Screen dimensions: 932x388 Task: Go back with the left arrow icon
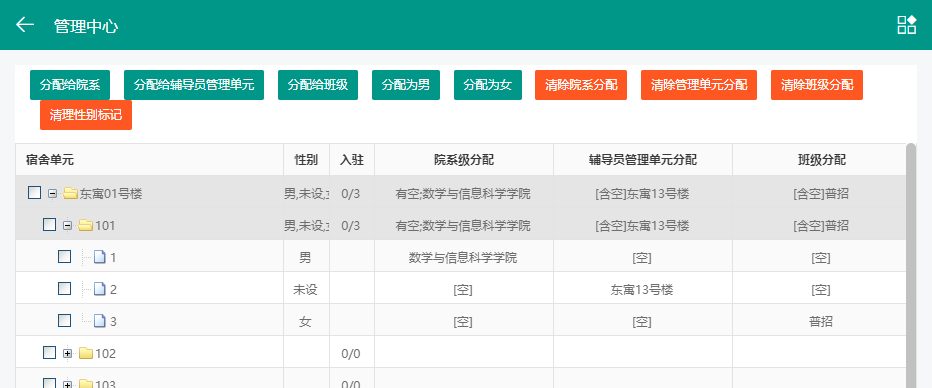pyautogui.click(x=24, y=25)
